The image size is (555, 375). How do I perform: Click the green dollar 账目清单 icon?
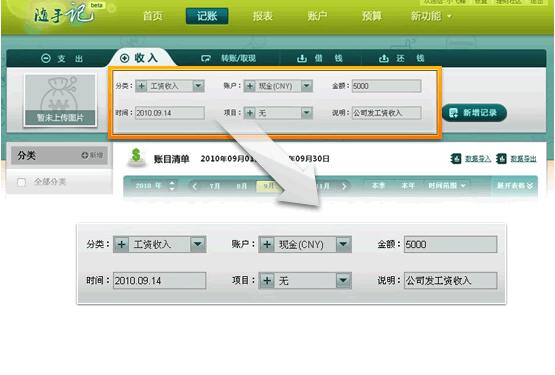click(x=136, y=157)
